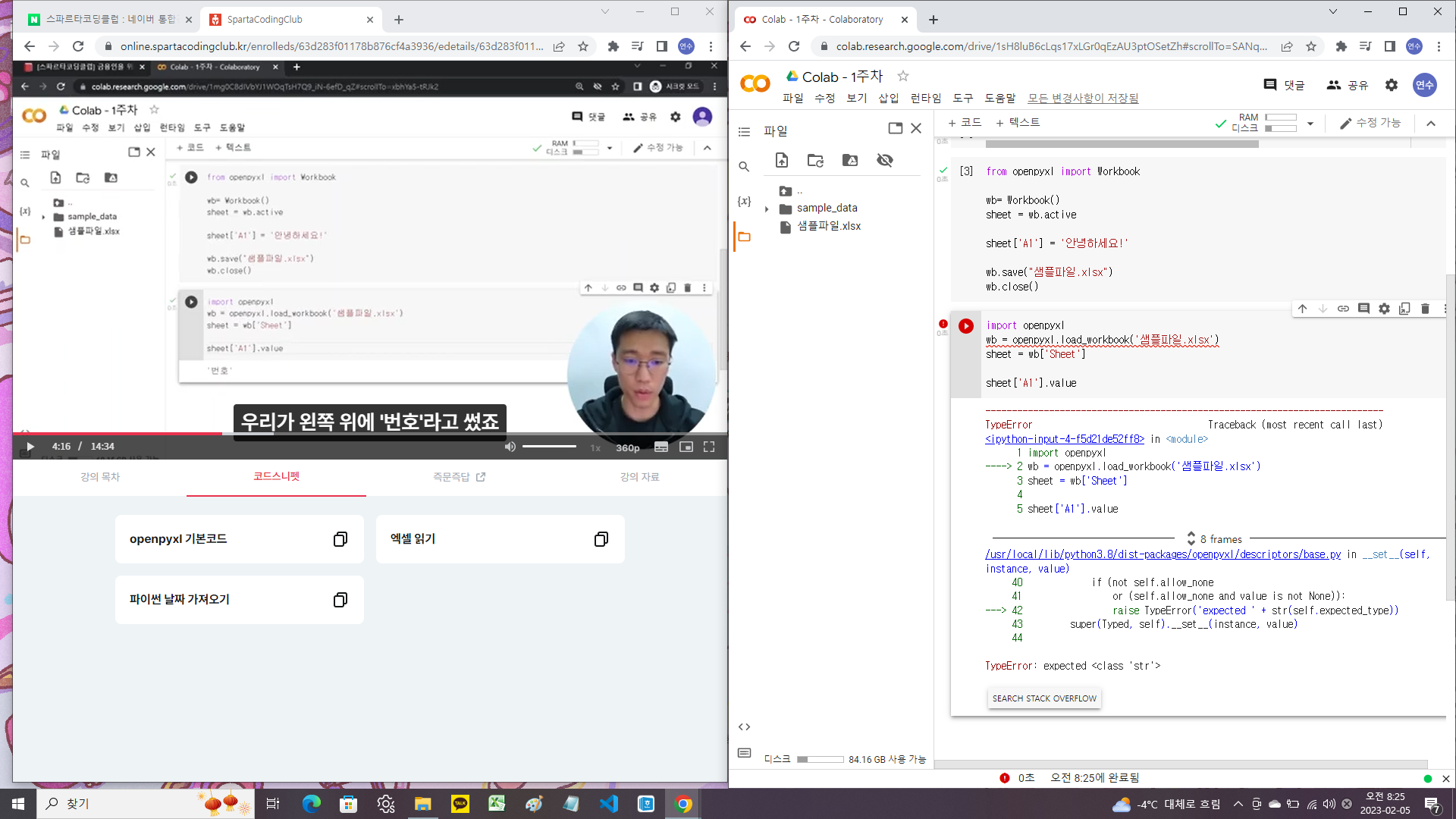Open RAM/디스크 runtime dropdown arrow
This screenshot has width=1456, height=819.
click(x=1310, y=123)
